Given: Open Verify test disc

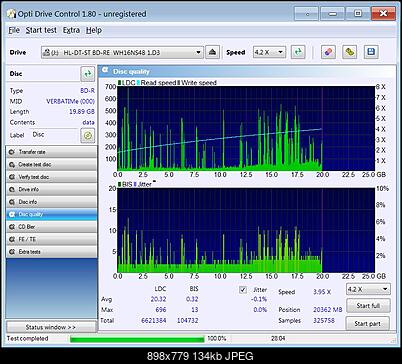Looking at the screenshot, I should (x=52, y=177).
